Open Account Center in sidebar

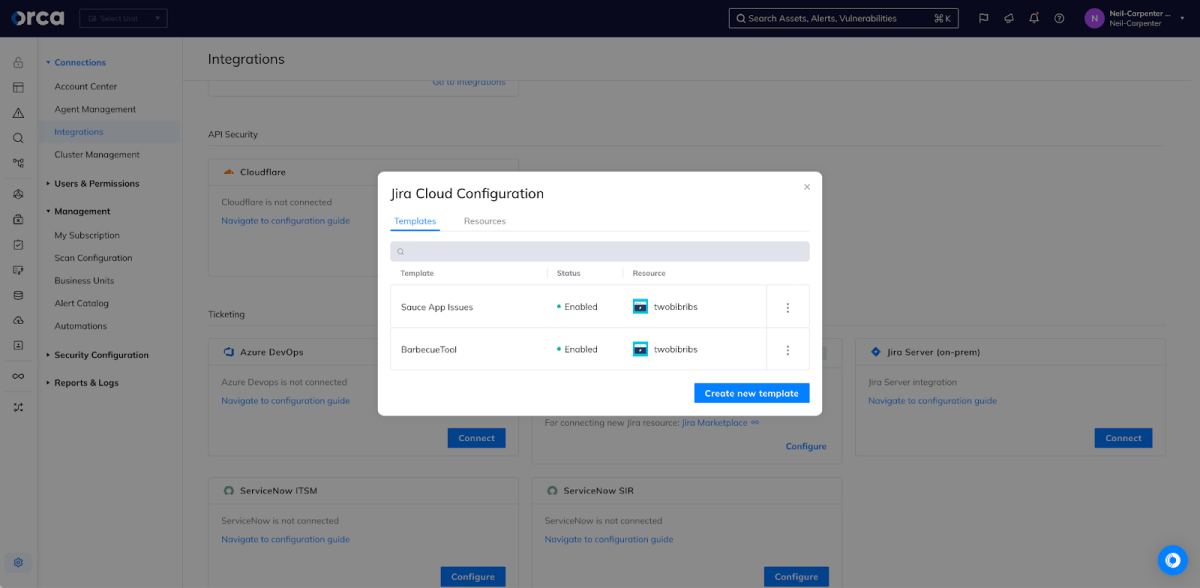pyautogui.click(x=86, y=87)
